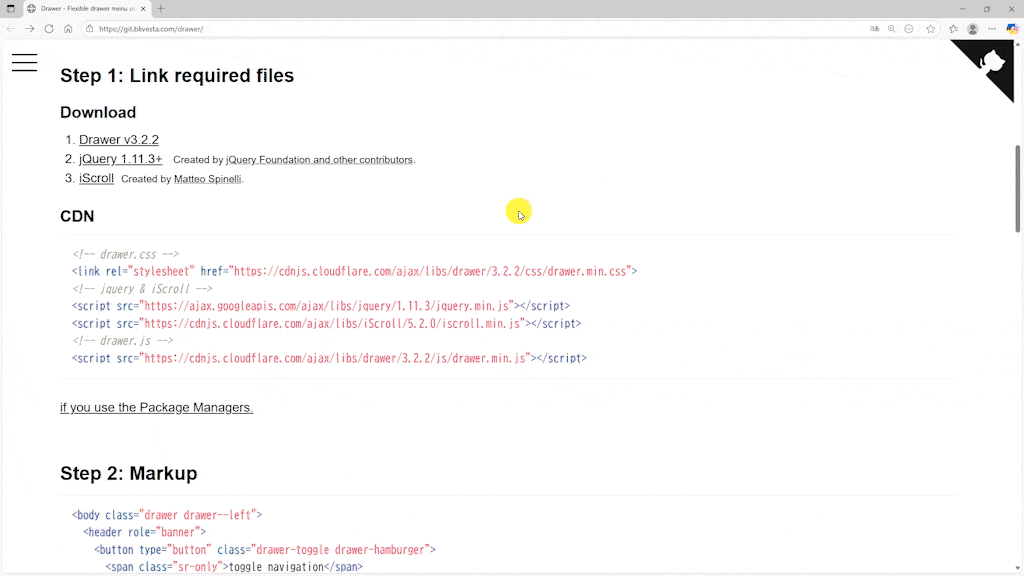
Task: Reload the page with the refresh button
Action: [x=49, y=29]
